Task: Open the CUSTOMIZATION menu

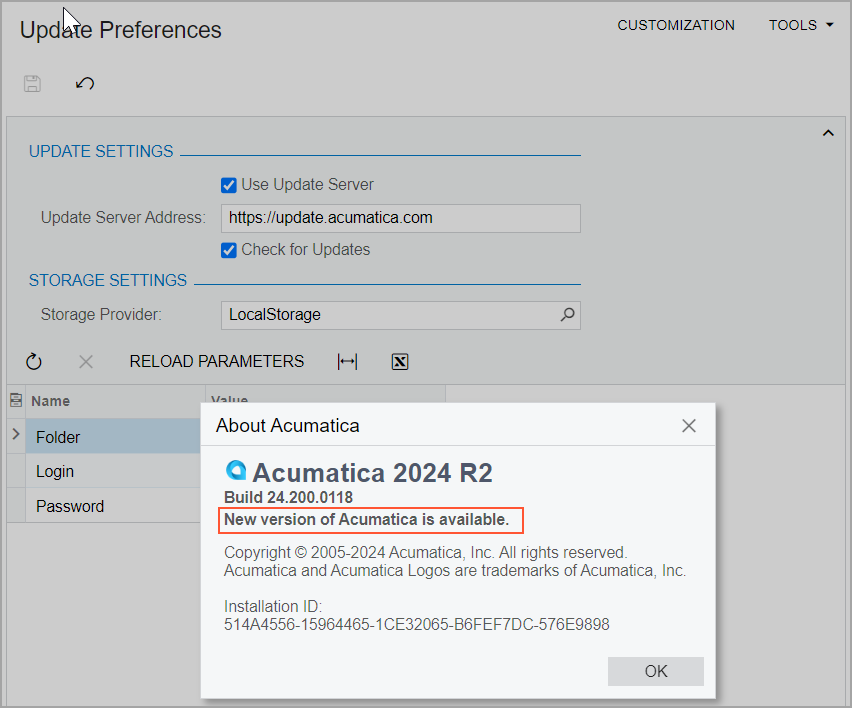Action: click(676, 25)
